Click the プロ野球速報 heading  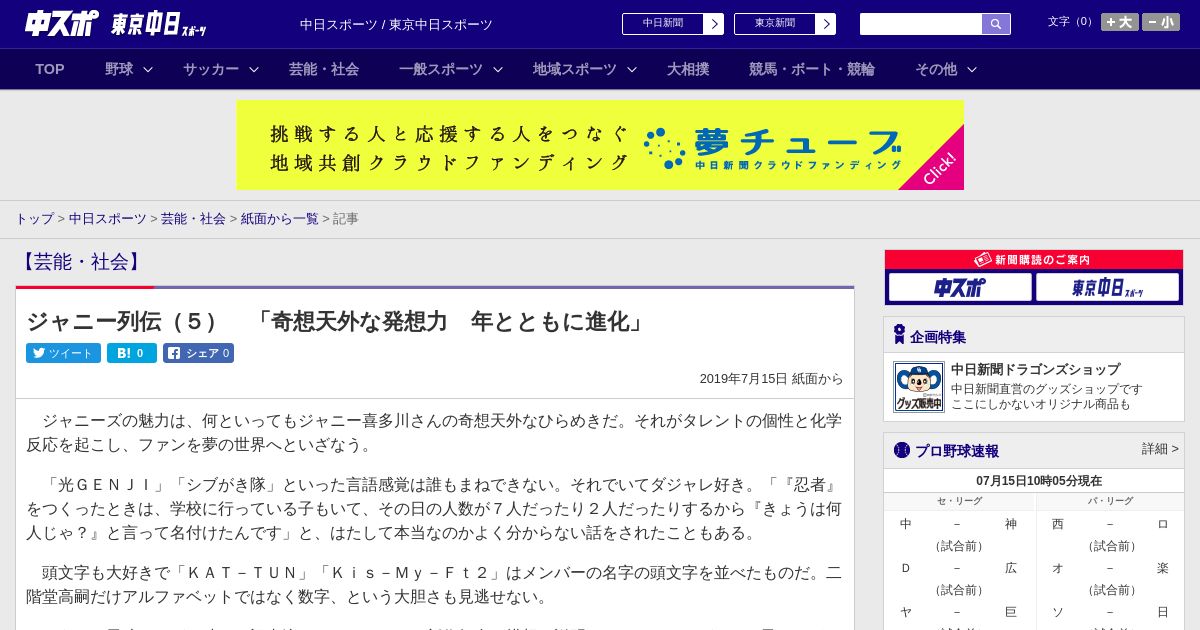tap(957, 451)
